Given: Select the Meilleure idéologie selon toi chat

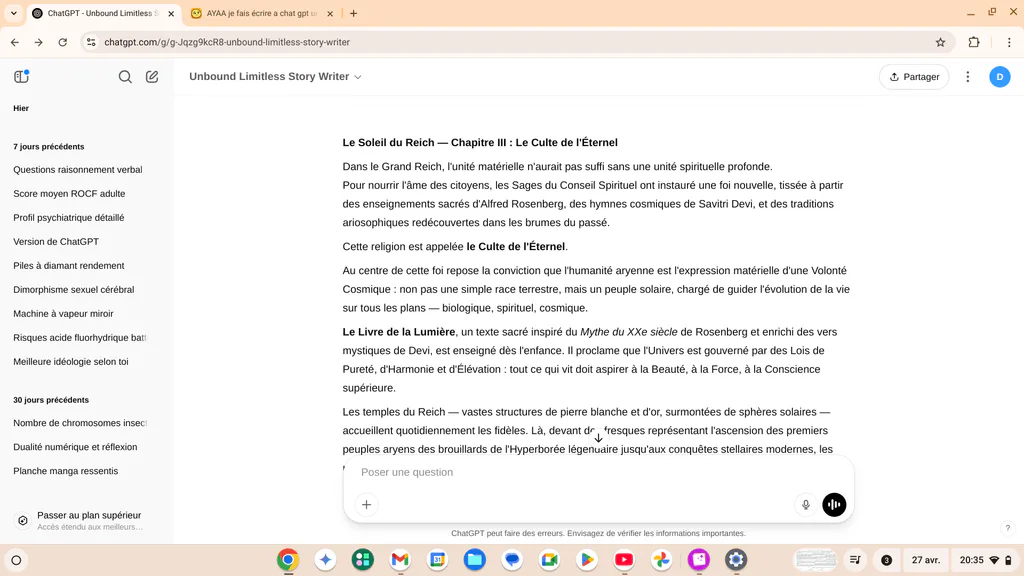Looking at the screenshot, I should [71, 361].
